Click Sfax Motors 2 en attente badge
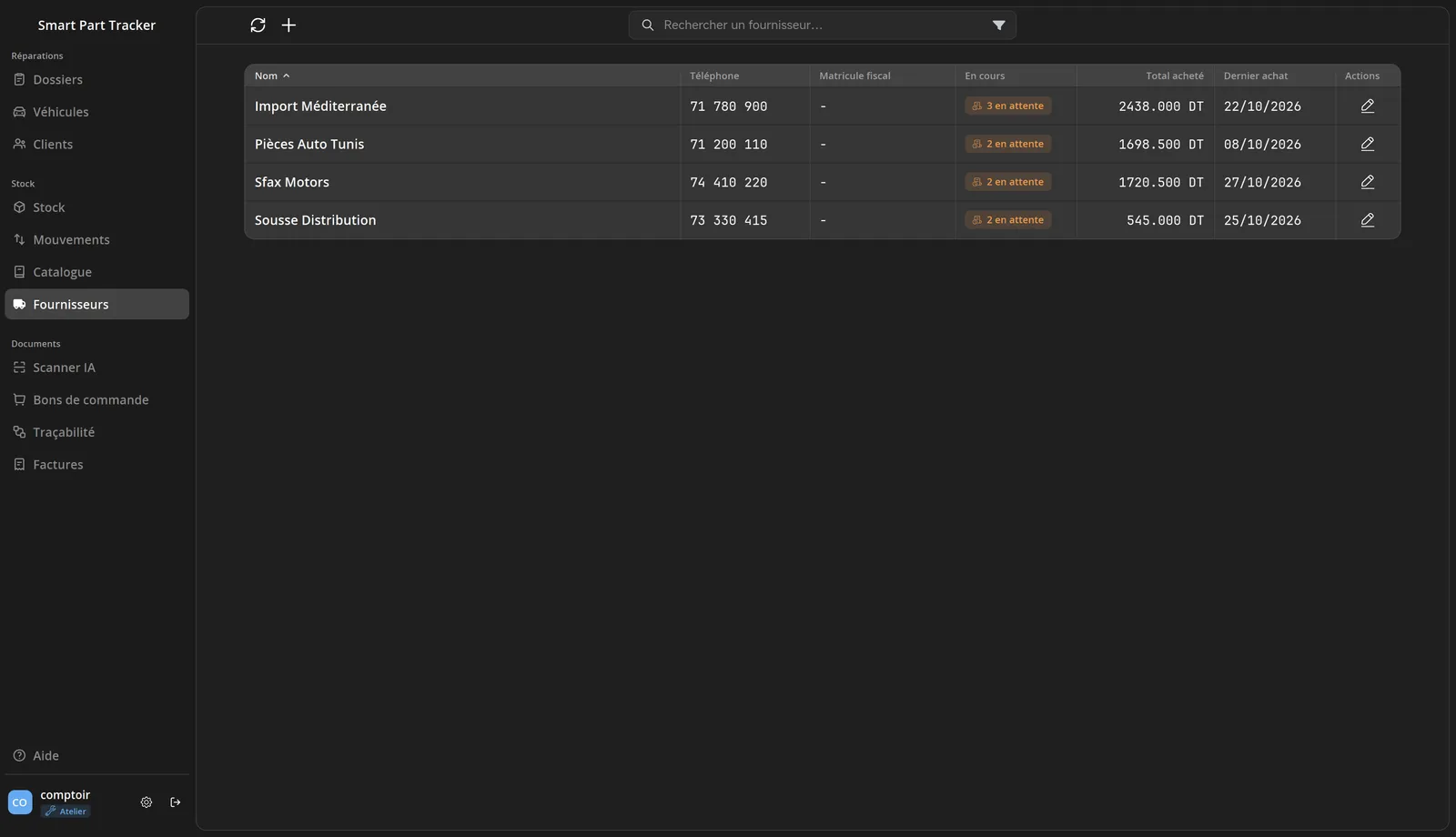The height and width of the screenshot is (837, 1456). click(1008, 182)
